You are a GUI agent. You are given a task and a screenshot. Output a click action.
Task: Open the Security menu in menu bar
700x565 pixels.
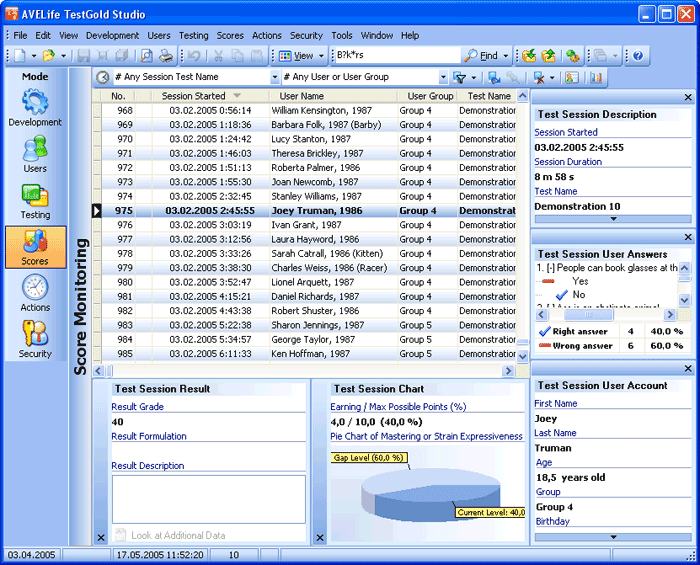306,35
